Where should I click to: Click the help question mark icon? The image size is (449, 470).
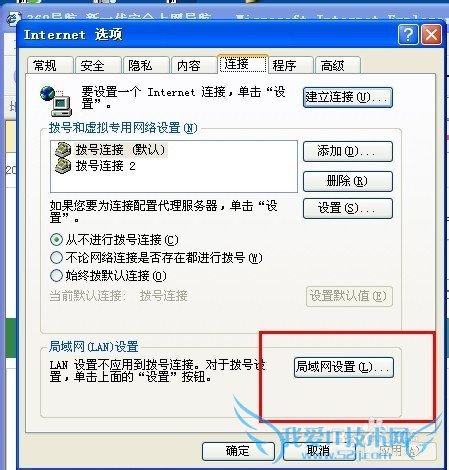pos(408,34)
